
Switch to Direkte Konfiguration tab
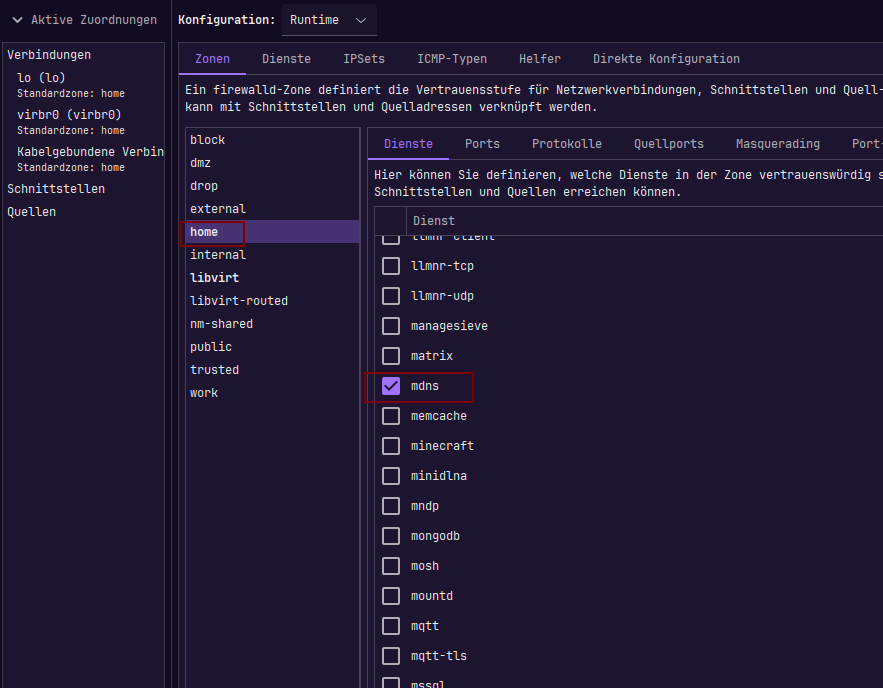pyautogui.click(x=666, y=59)
